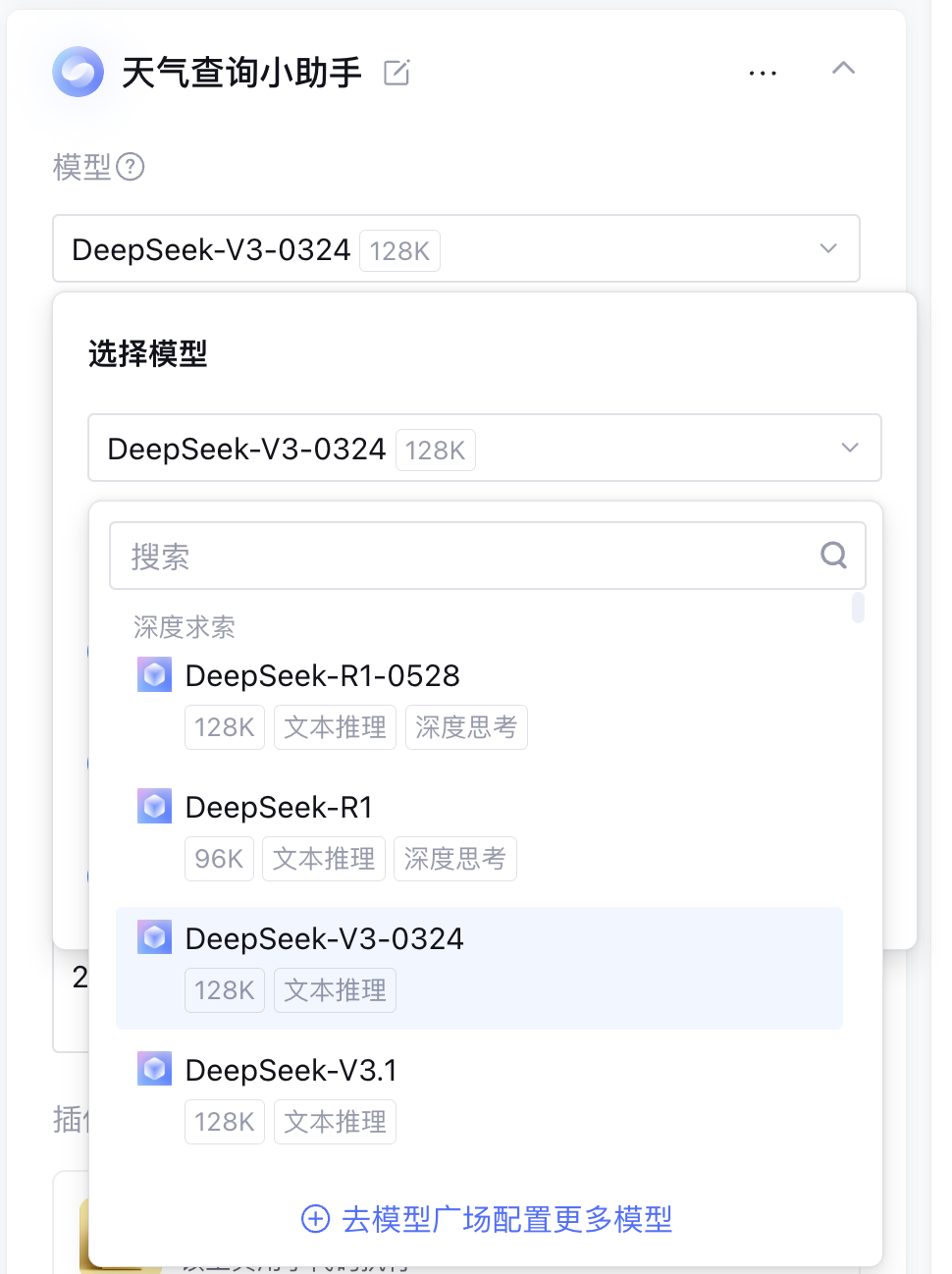Image resolution: width=952 pixels, height=1274 pixels.
Task: Click the 深度求索 group heading
Action: [185, 626]
